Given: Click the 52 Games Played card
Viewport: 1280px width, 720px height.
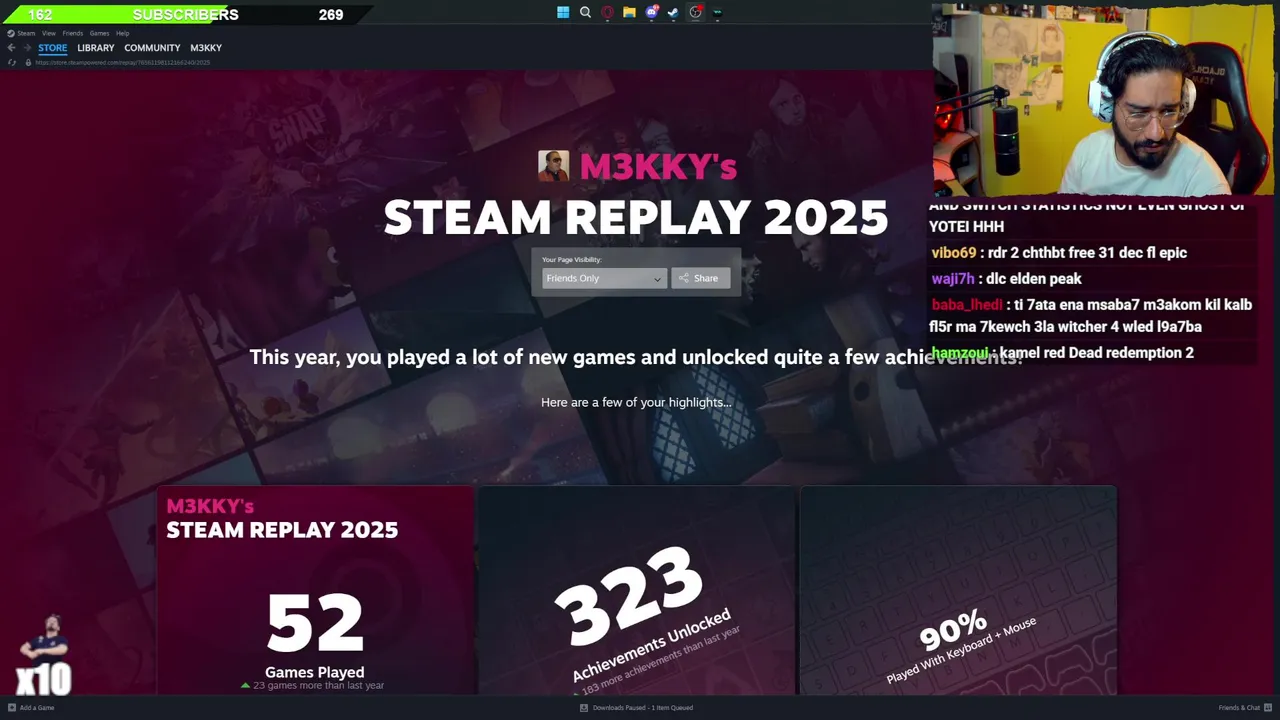Looking at the screenshot, I should (315, 590).
